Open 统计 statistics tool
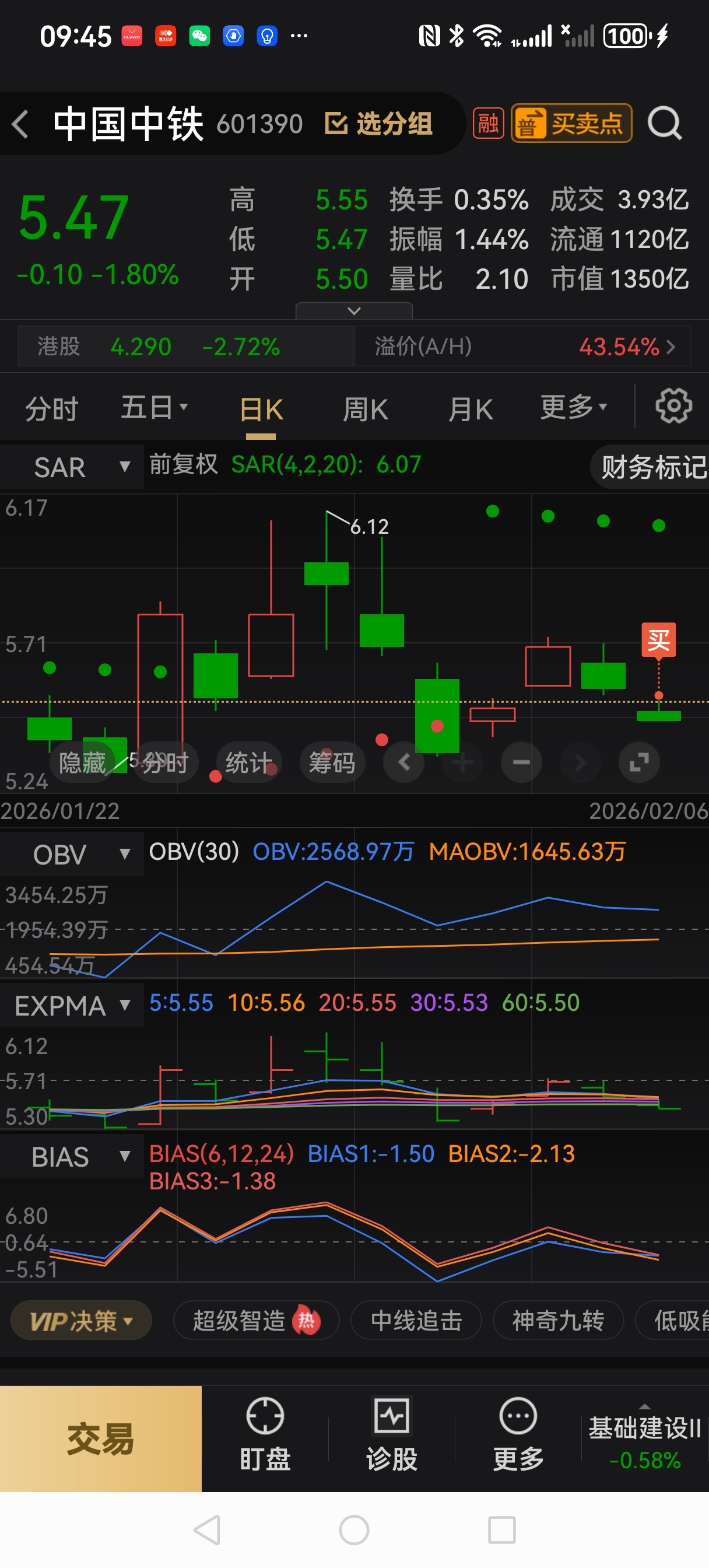This screenshot has height=1568, width=709. [x=248, y=762]
